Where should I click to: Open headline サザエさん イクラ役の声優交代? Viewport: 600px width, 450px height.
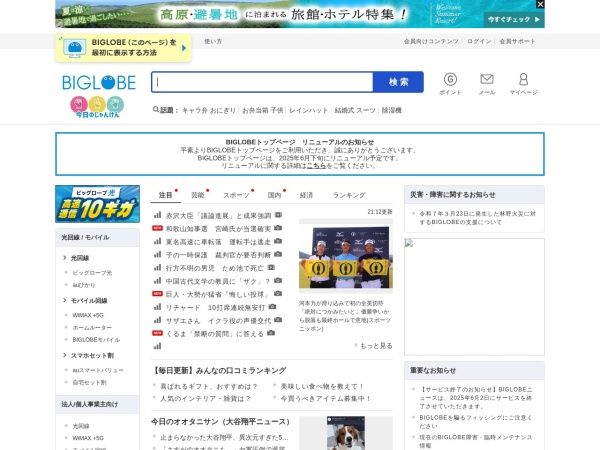[x=218, y=321]
